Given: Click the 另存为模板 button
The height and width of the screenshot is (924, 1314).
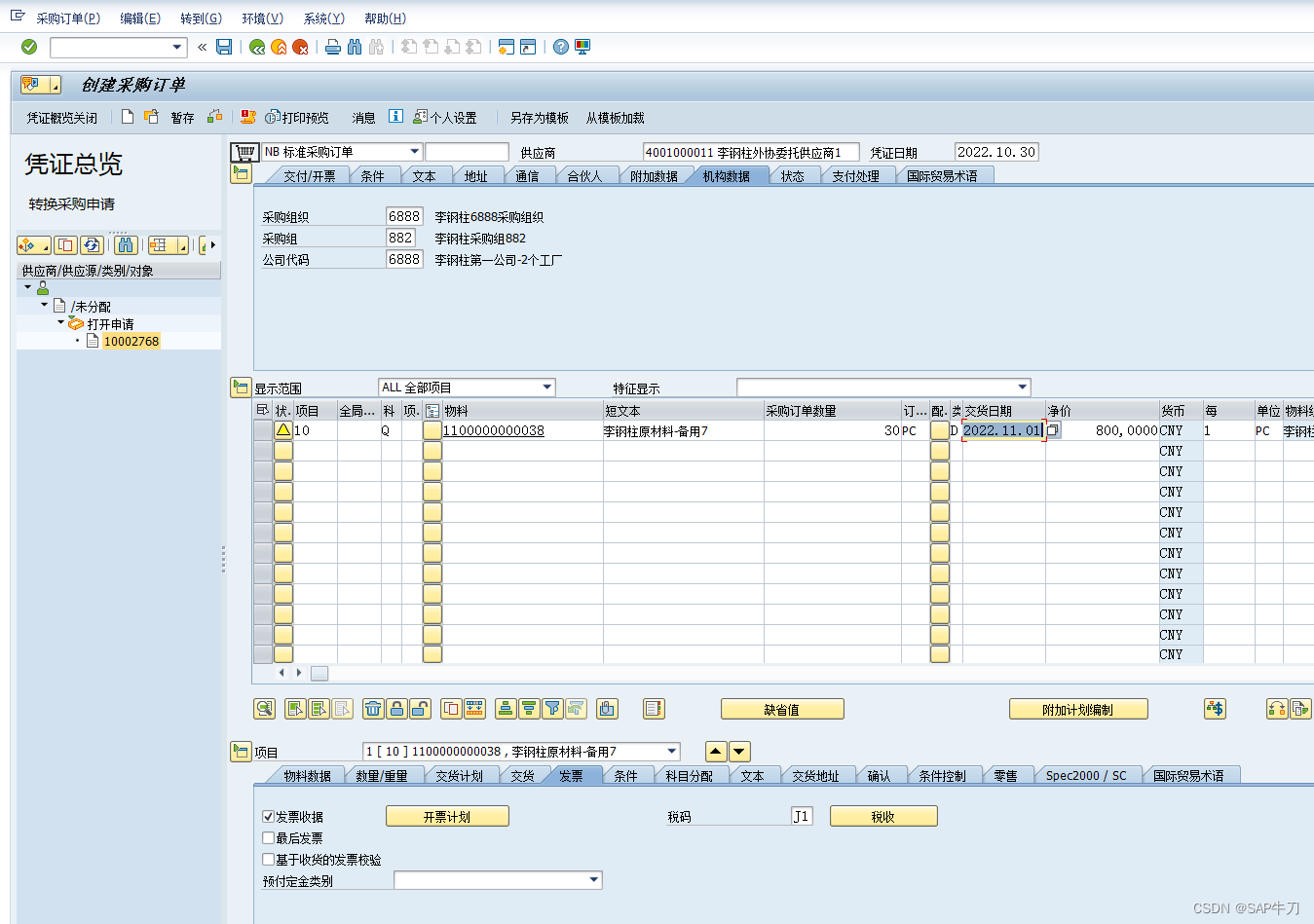Looking at the screenshot, I should coord(540,118).
